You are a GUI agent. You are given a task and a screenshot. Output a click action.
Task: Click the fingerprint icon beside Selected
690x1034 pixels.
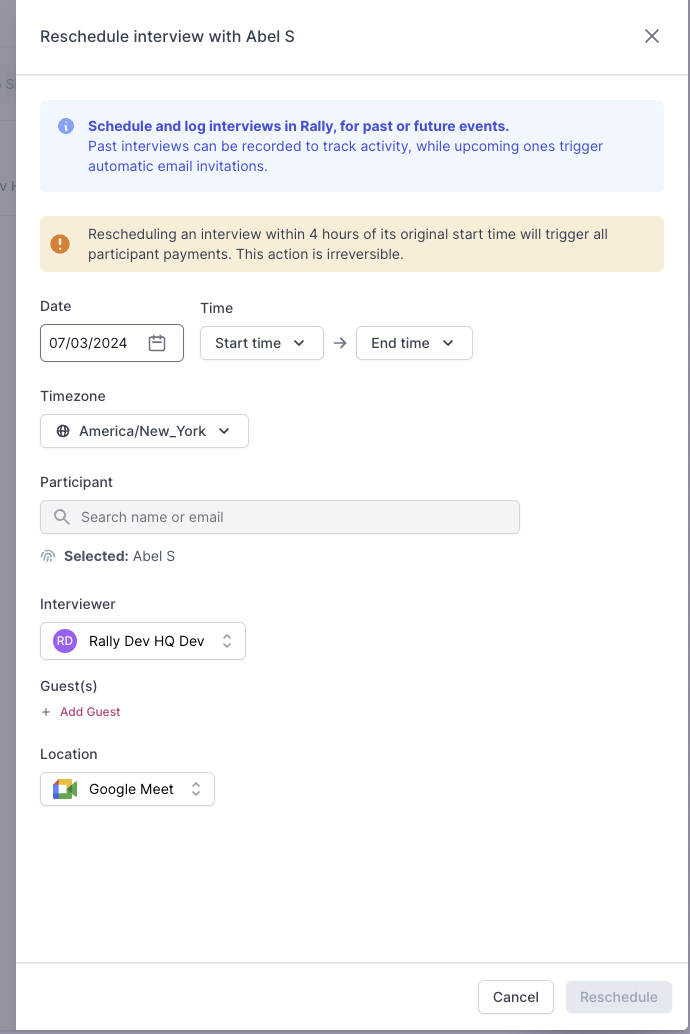point(48,556)
